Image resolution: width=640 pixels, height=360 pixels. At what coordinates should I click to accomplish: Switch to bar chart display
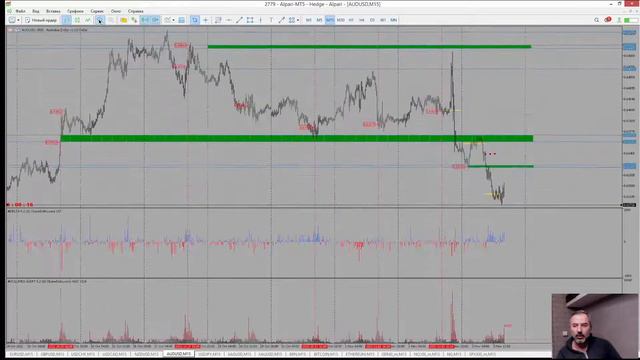tap(67, 20)
